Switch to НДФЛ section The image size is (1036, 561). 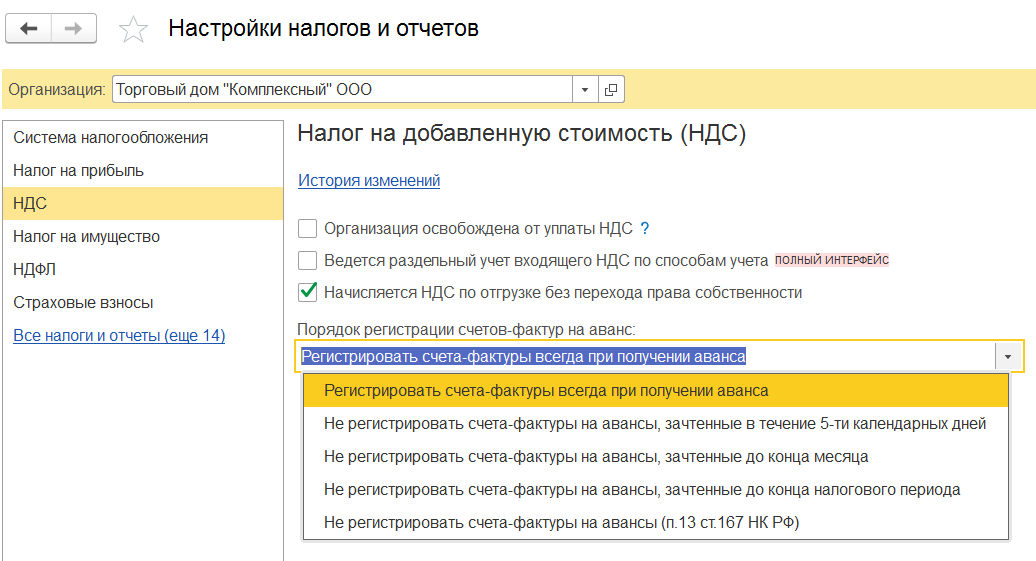point(33,270)
